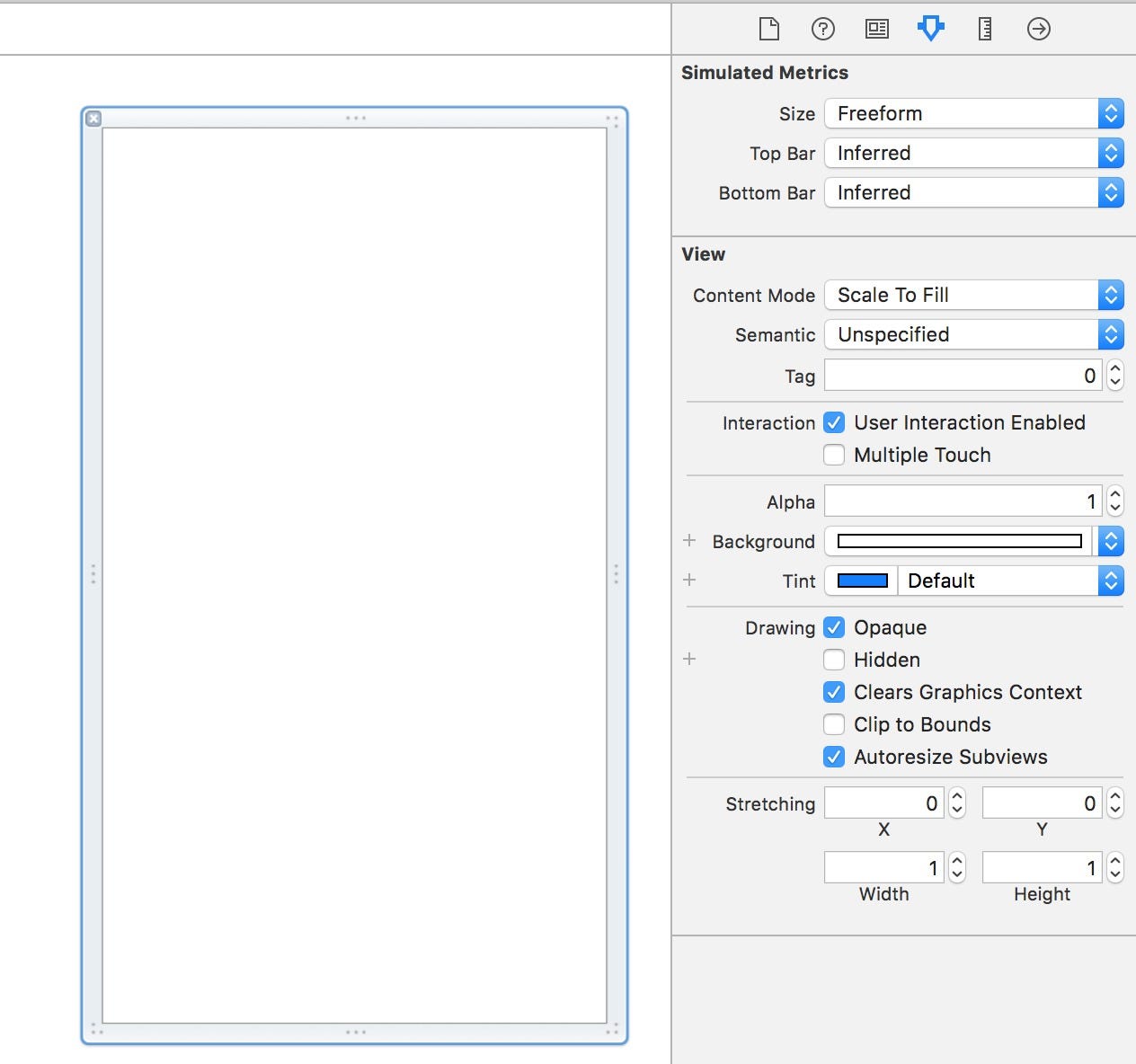The image size is (1136, 1064).
Task: Toggle User Interaction Enabled checkbox
Action: (x=834, y=422)
